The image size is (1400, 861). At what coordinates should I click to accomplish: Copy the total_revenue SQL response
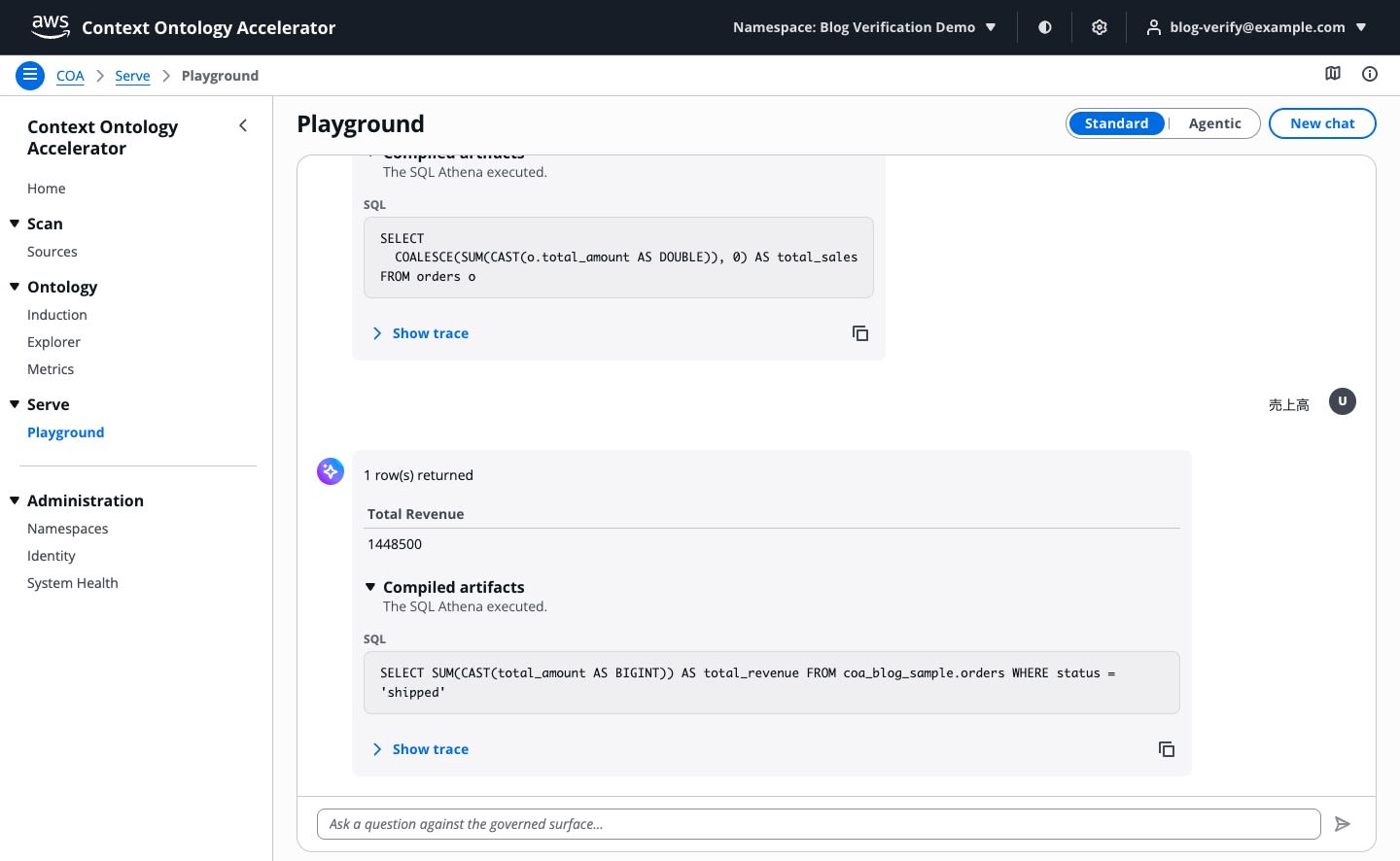coord(1167,749)
